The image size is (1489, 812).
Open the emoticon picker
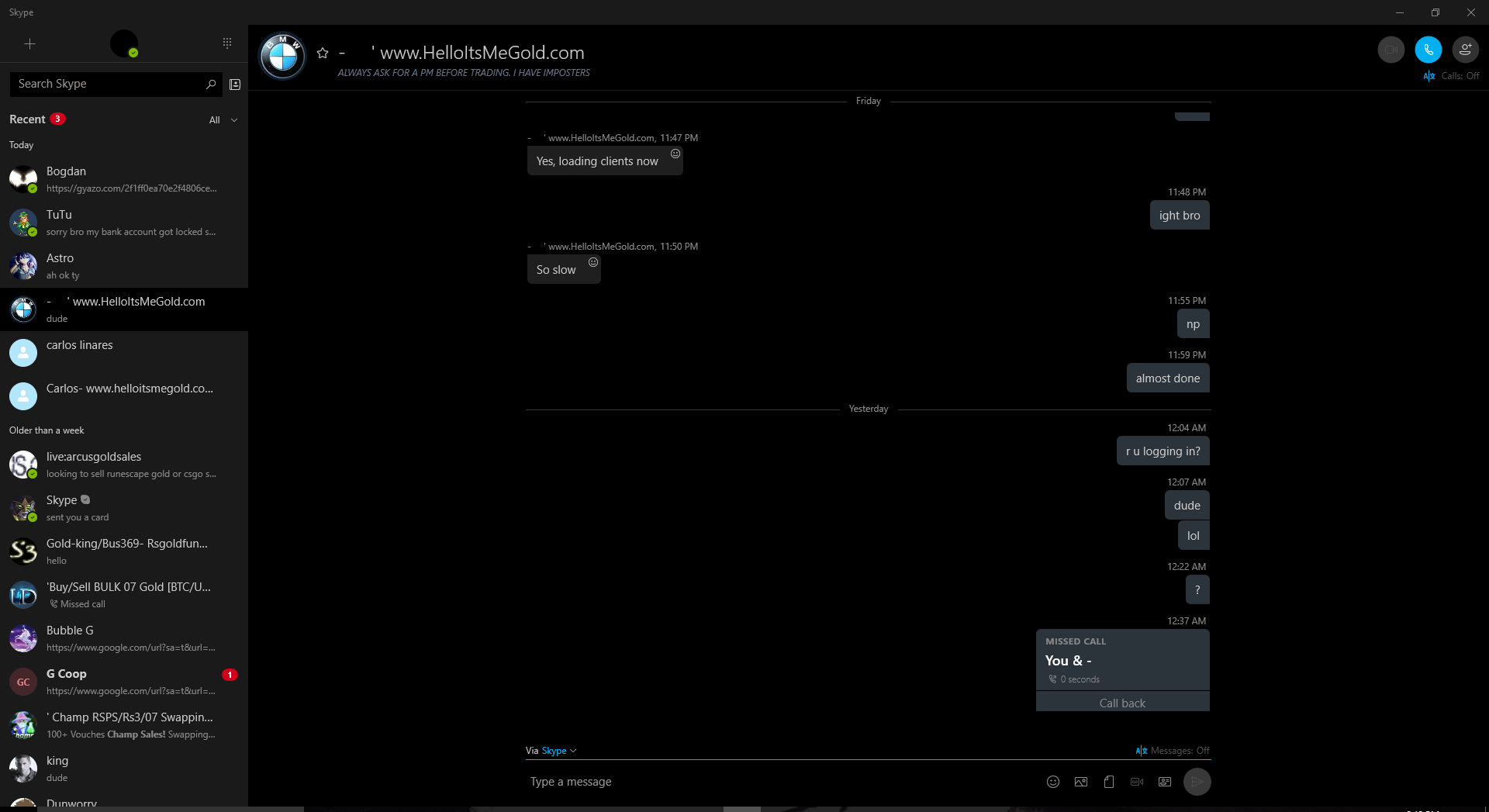pyautogui.click(x=1053, y=782)
